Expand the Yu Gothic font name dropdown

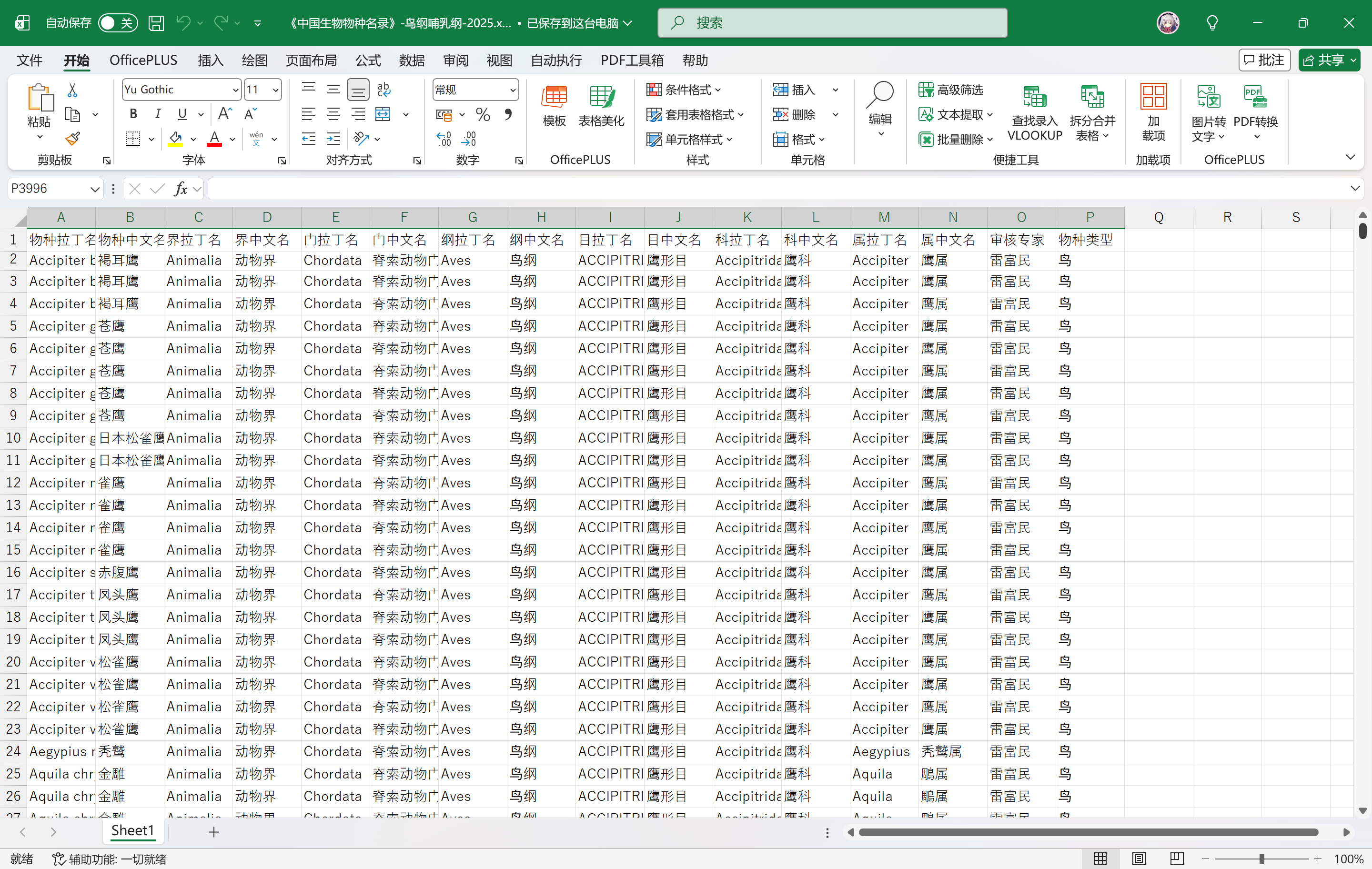pos(235,90)
